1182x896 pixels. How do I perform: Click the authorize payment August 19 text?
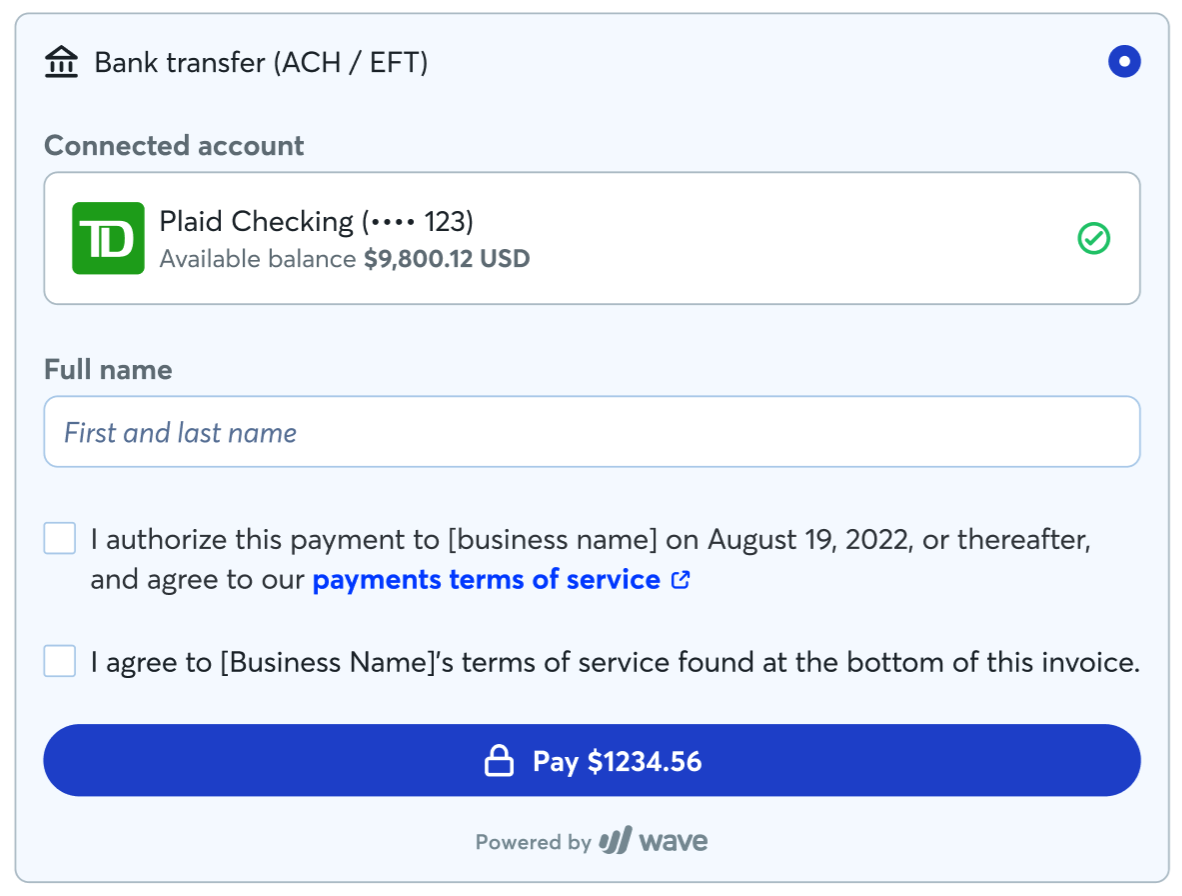[x=590, y=540]
